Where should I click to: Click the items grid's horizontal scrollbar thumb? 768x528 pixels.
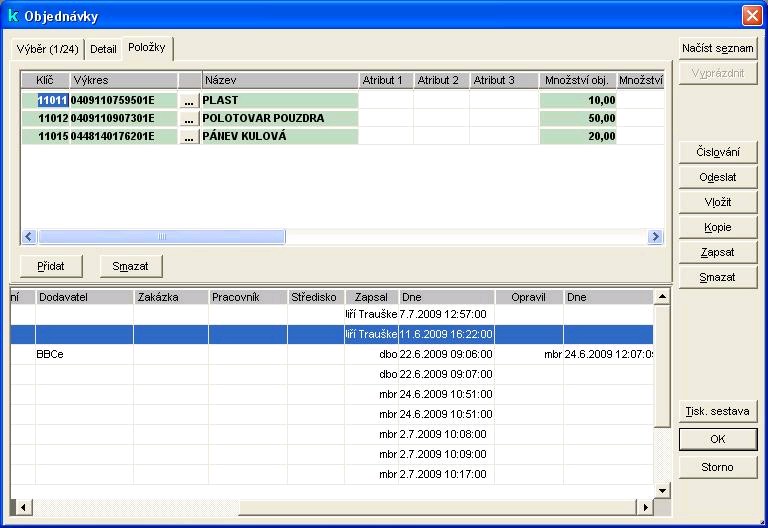pyautogui.click(x=162, y=237)
